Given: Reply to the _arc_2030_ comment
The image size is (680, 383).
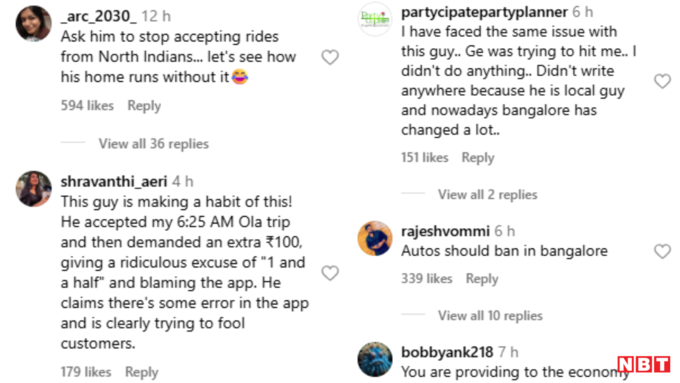Looking at the screenshot, I should pos(144,106).
